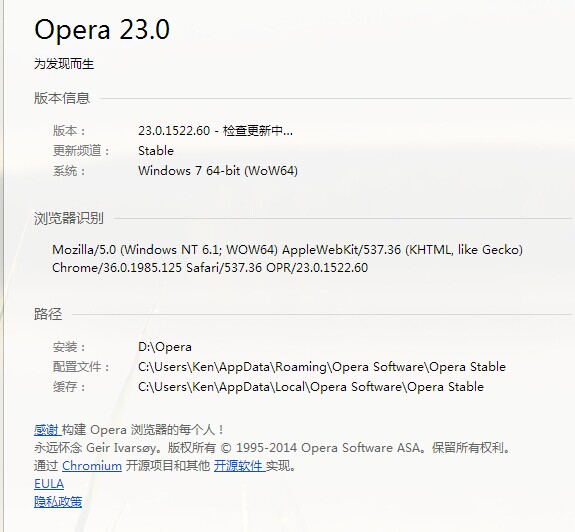
Task: Select the Stable channel value
Action: pyautogui.click(x=156, y=151)
